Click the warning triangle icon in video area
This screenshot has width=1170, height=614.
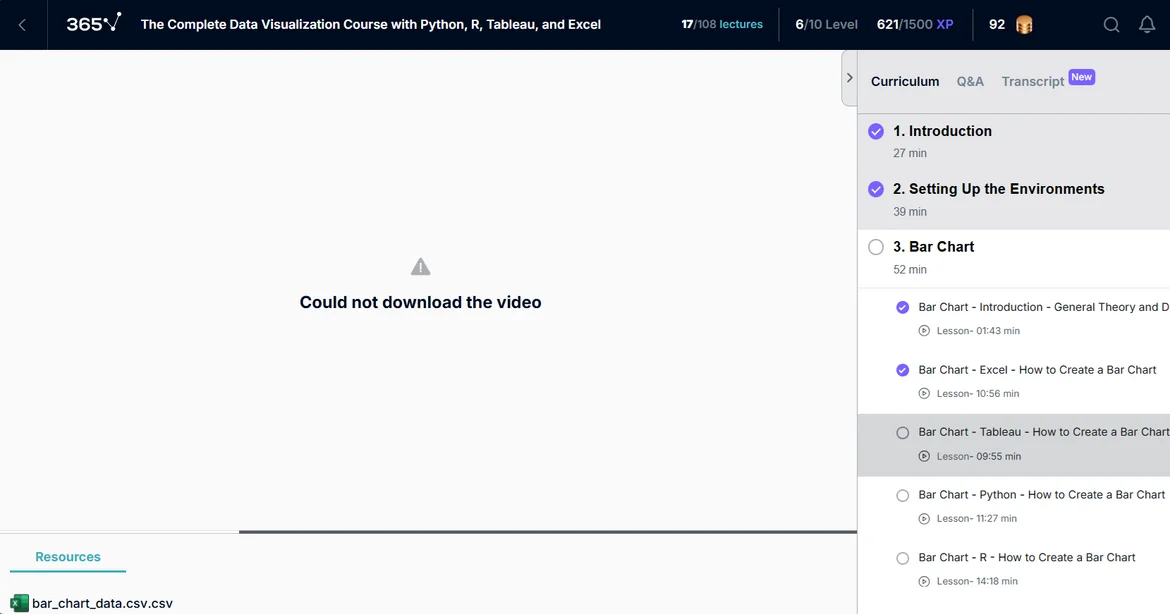(x=421, y=267)
